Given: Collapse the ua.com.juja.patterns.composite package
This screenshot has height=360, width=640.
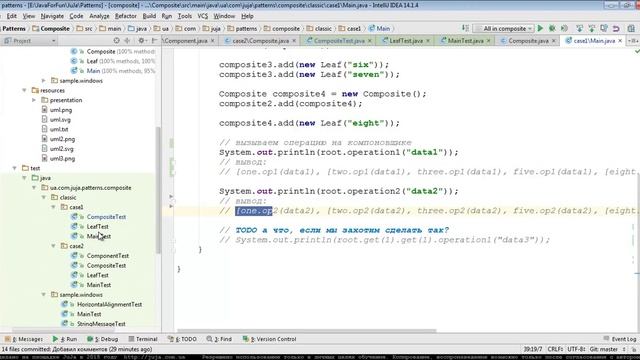Looking at the screenshot, I should tap(34, 188).
